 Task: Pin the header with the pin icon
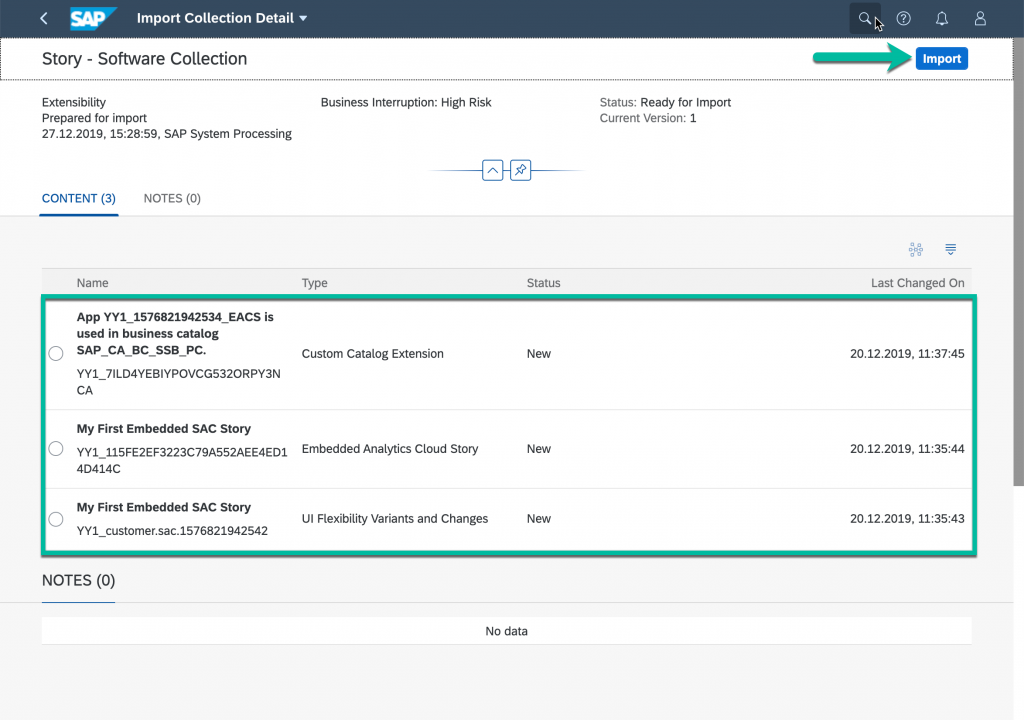tap(520, 171)
